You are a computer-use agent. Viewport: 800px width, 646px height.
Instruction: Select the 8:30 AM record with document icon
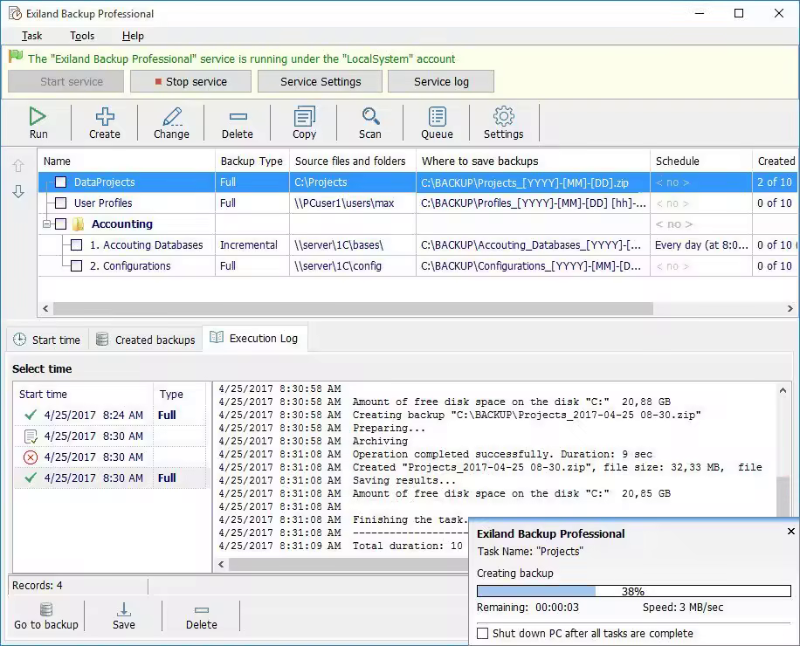(x=111, y=436)
